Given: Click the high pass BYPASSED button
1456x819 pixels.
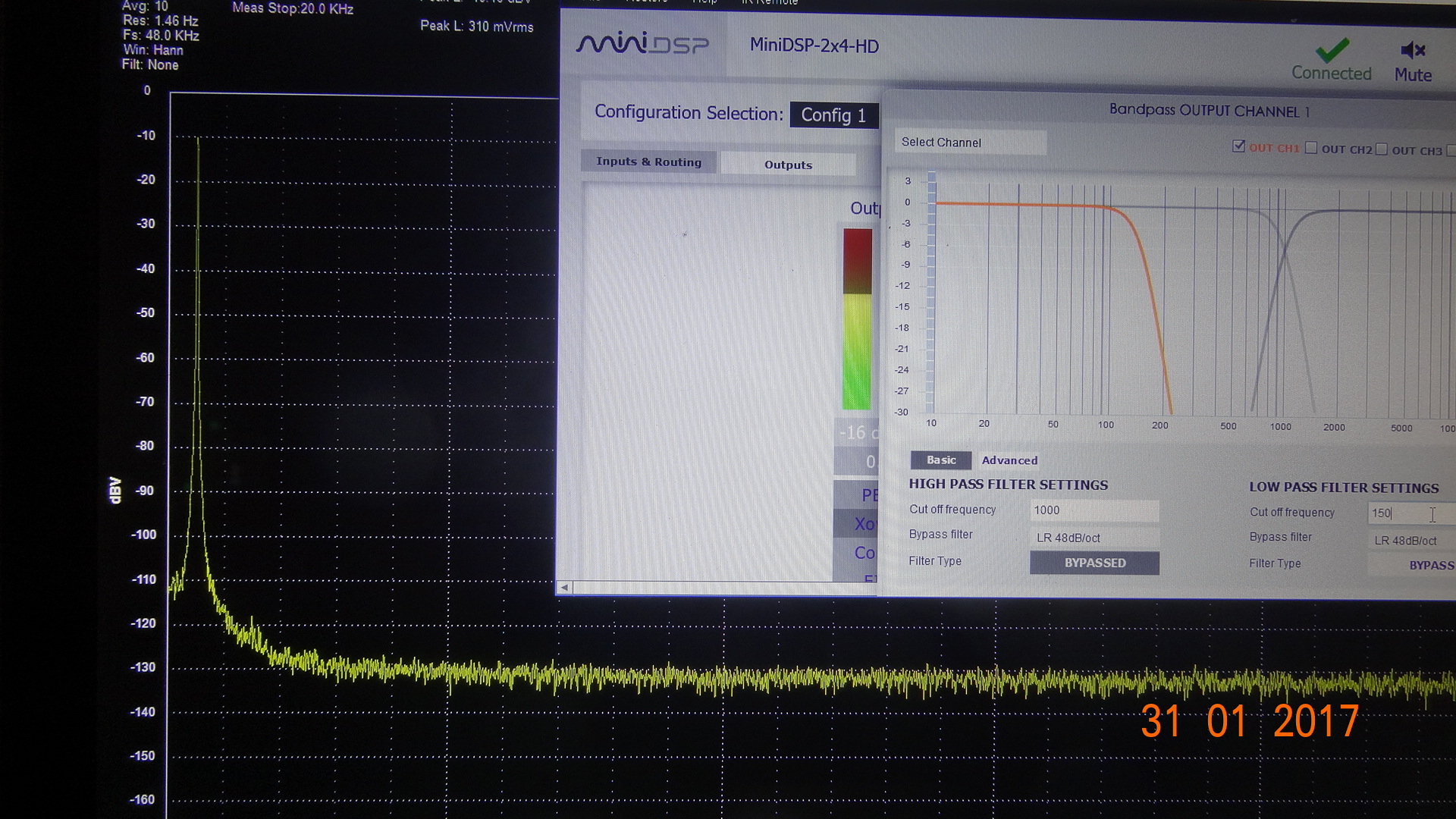Looking at the screenshot, I should (x=1094, y=563).
